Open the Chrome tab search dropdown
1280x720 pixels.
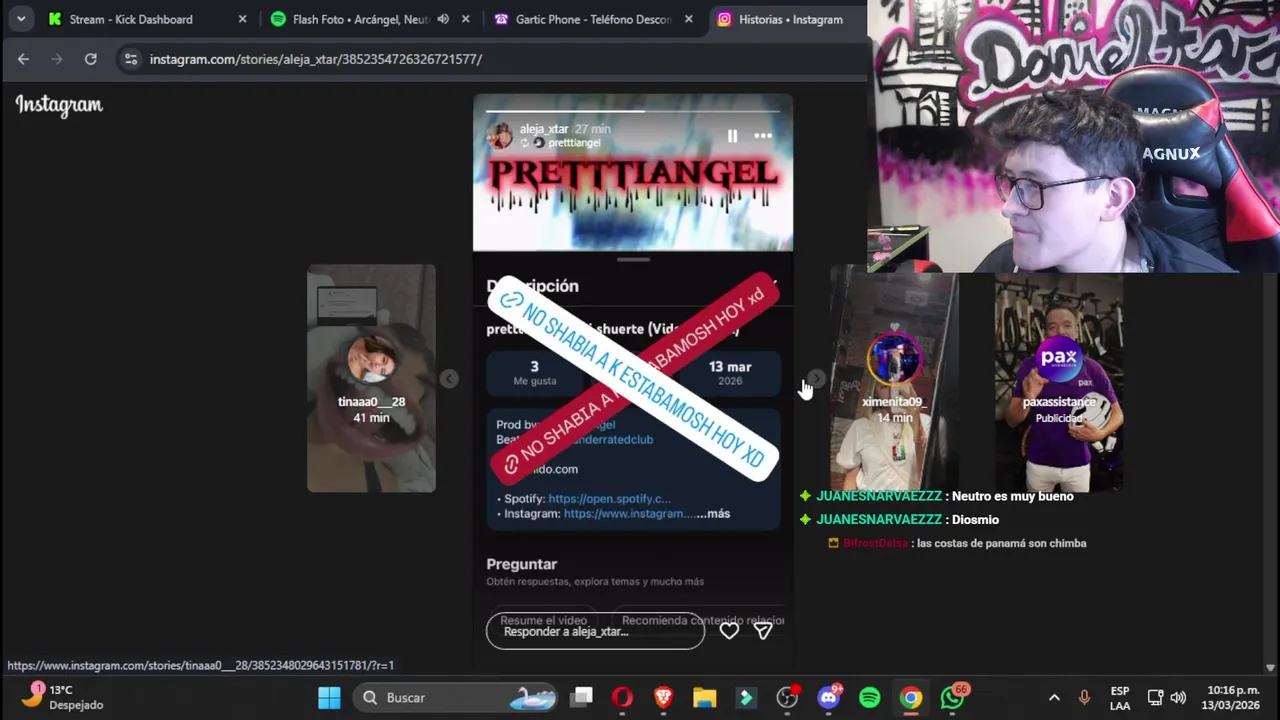pos(20,19)
